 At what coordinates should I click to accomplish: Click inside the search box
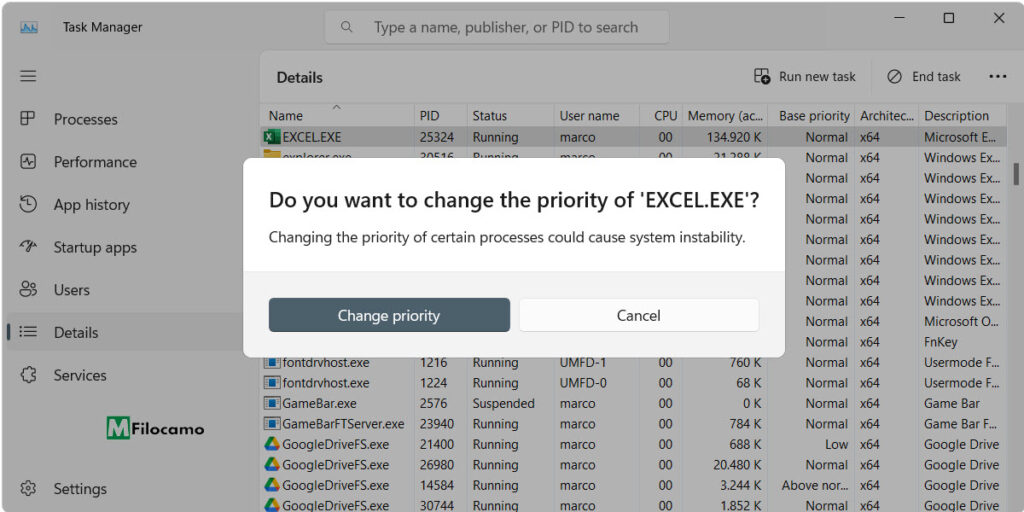[x=496, y=27]
